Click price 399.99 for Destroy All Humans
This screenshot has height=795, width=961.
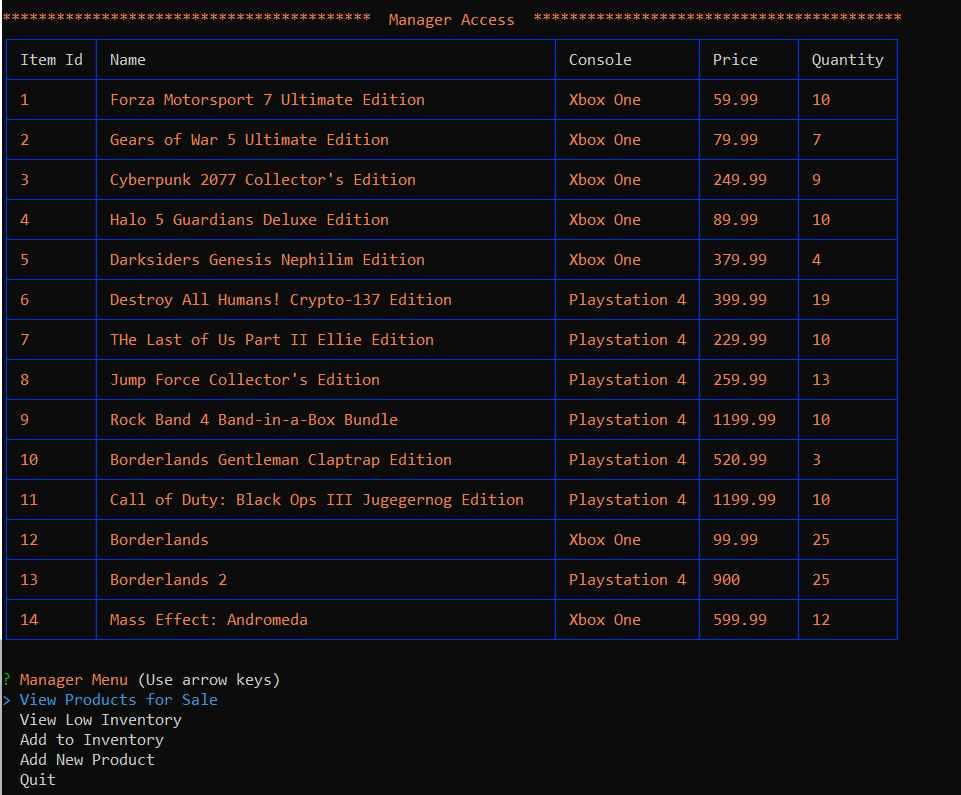740,299
